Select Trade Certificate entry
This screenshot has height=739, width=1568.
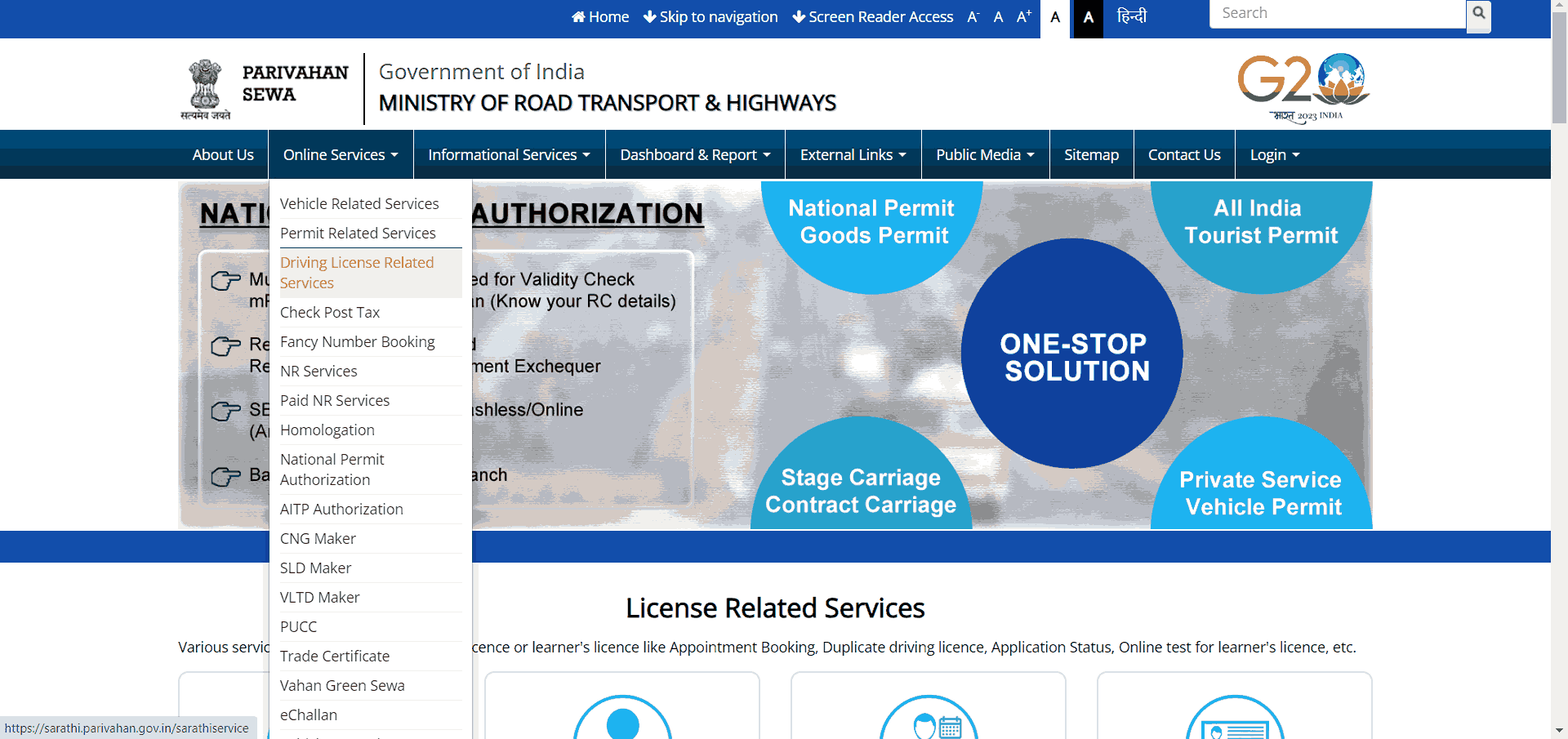[371, 657]
